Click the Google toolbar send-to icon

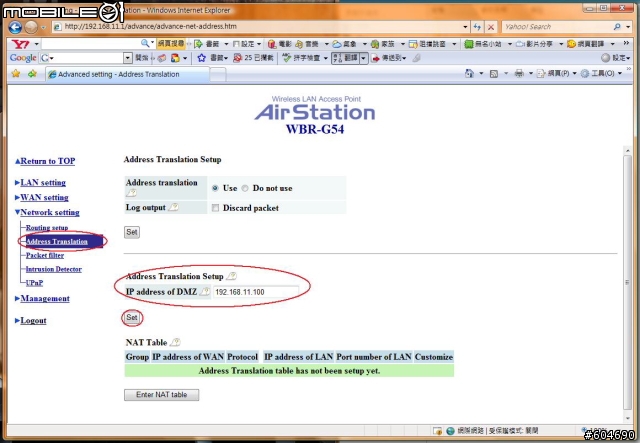click(376, 58)
